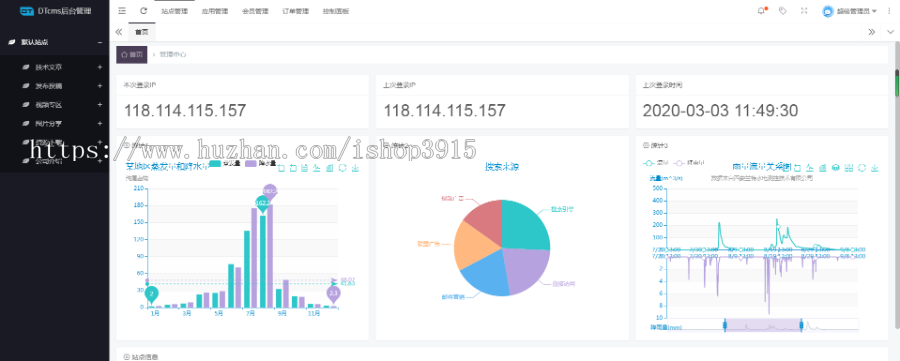900x361 pixels.
Task: Click the zoom reset icon in bar chart toolbox
Action: click(293, 168)
